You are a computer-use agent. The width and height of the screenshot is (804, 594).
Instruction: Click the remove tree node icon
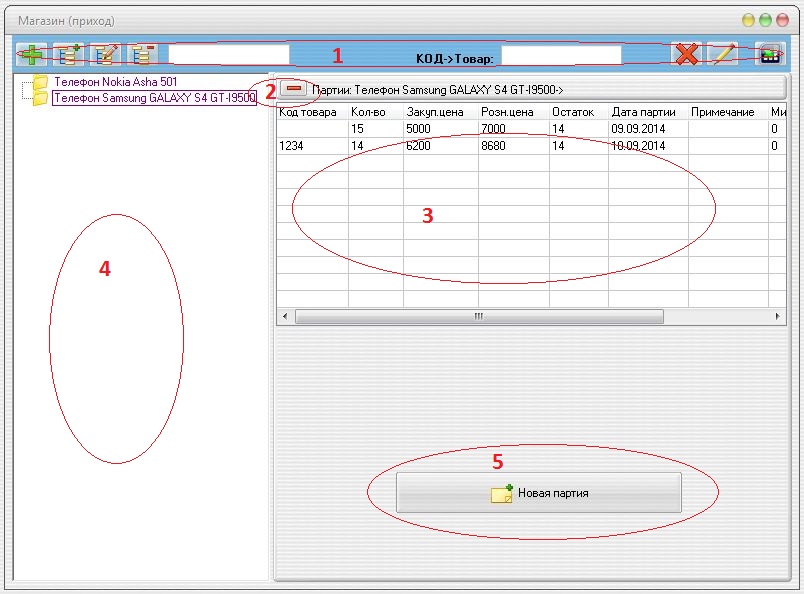pyautogui.click(x=142, y=54)
